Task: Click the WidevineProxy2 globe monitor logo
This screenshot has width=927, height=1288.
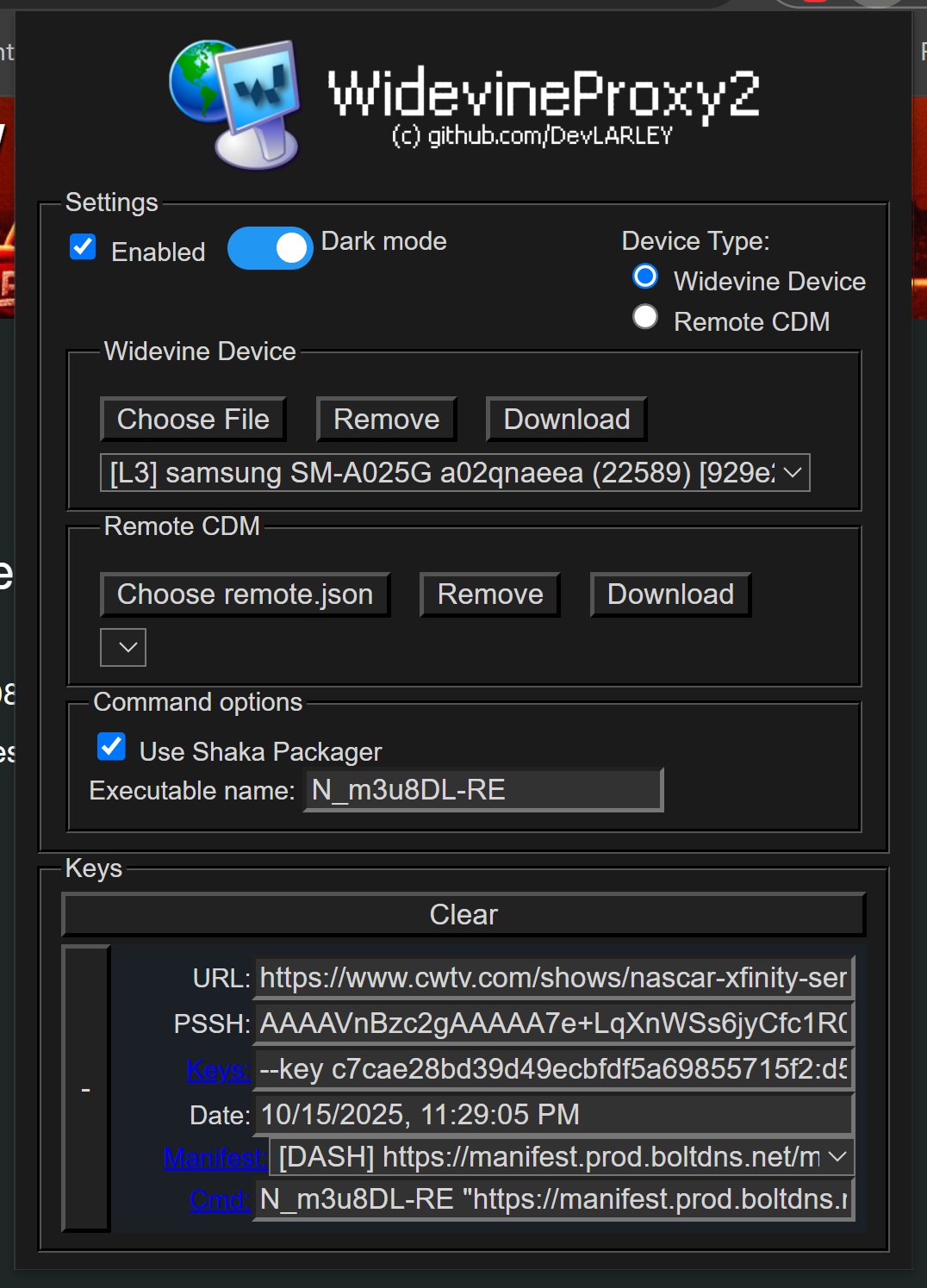Action: click(235, 103)
